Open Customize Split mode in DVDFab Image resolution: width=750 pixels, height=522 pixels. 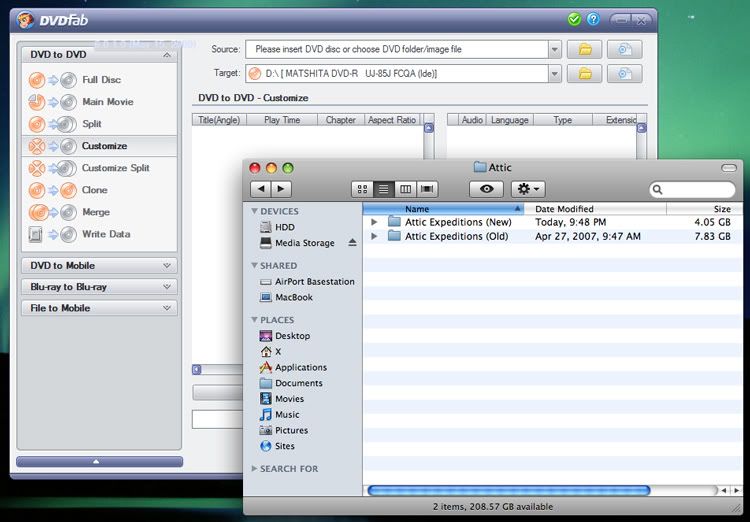point(100,168)
